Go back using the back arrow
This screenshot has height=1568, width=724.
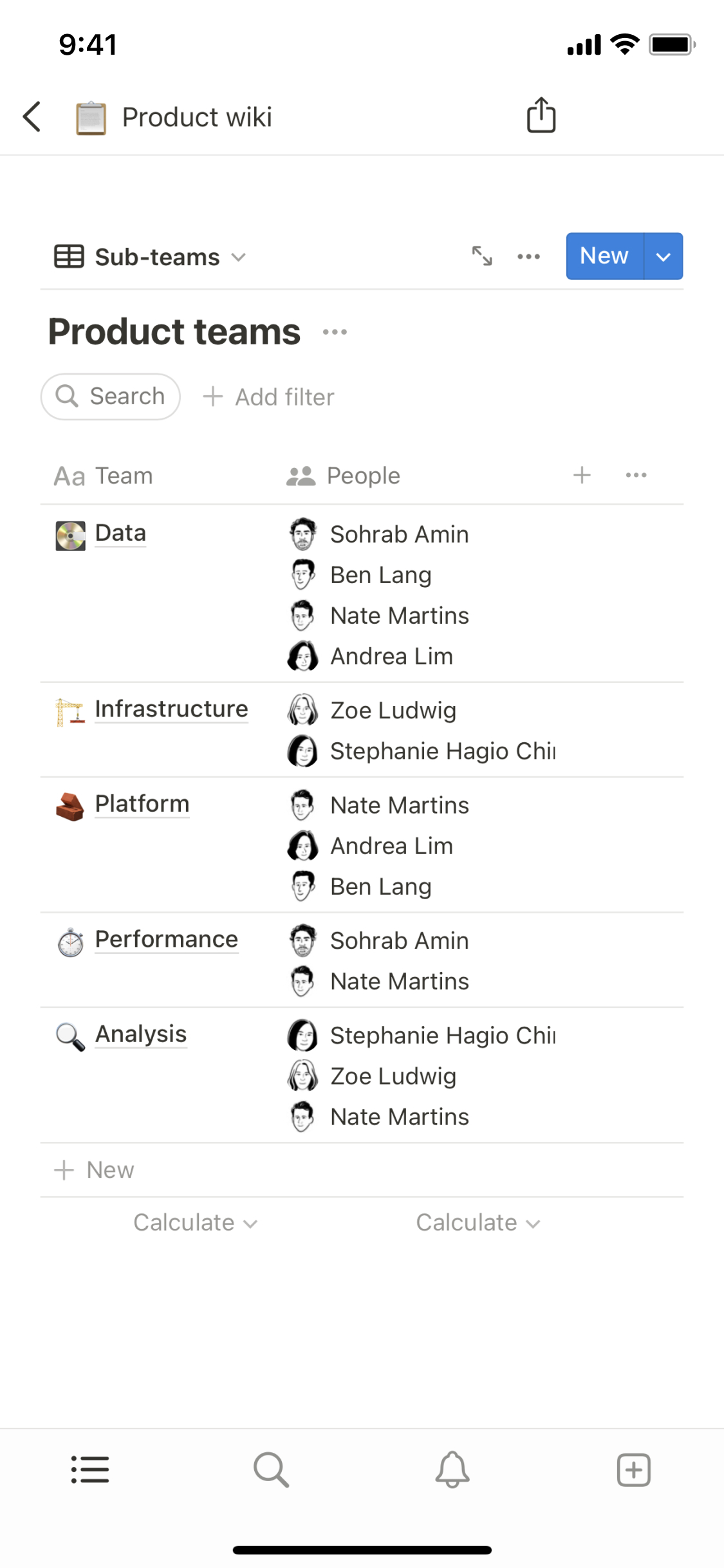(32, 117)
